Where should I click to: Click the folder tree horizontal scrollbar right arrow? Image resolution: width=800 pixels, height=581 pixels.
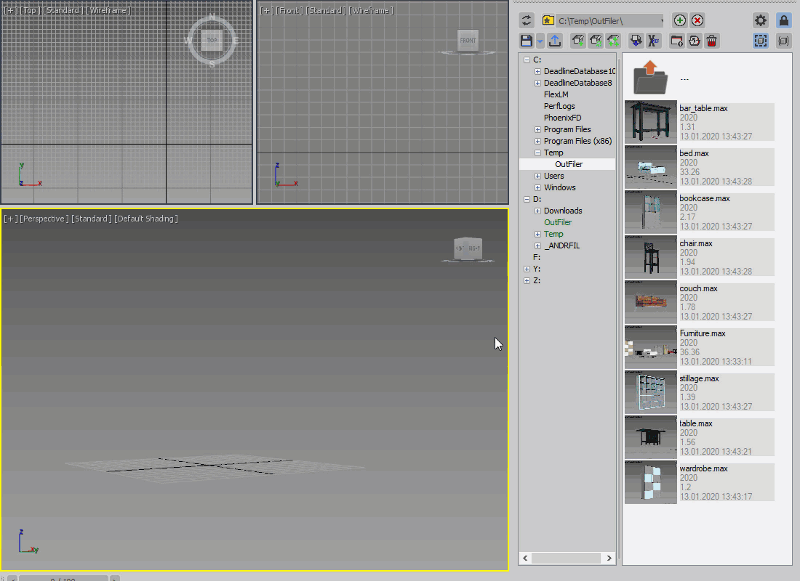tap(609, 558)
